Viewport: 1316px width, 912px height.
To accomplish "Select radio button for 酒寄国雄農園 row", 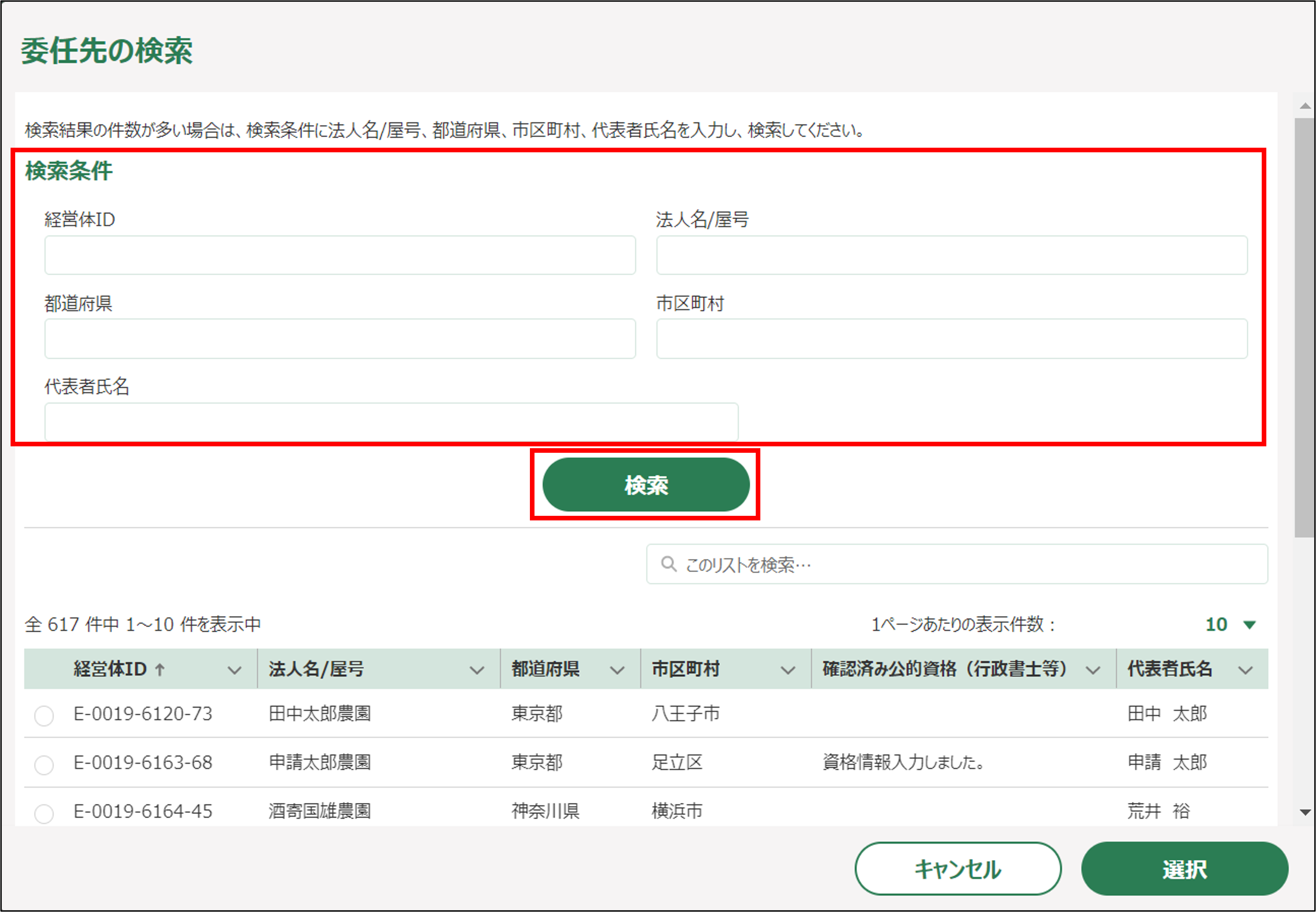I will (x=44, y=813).
